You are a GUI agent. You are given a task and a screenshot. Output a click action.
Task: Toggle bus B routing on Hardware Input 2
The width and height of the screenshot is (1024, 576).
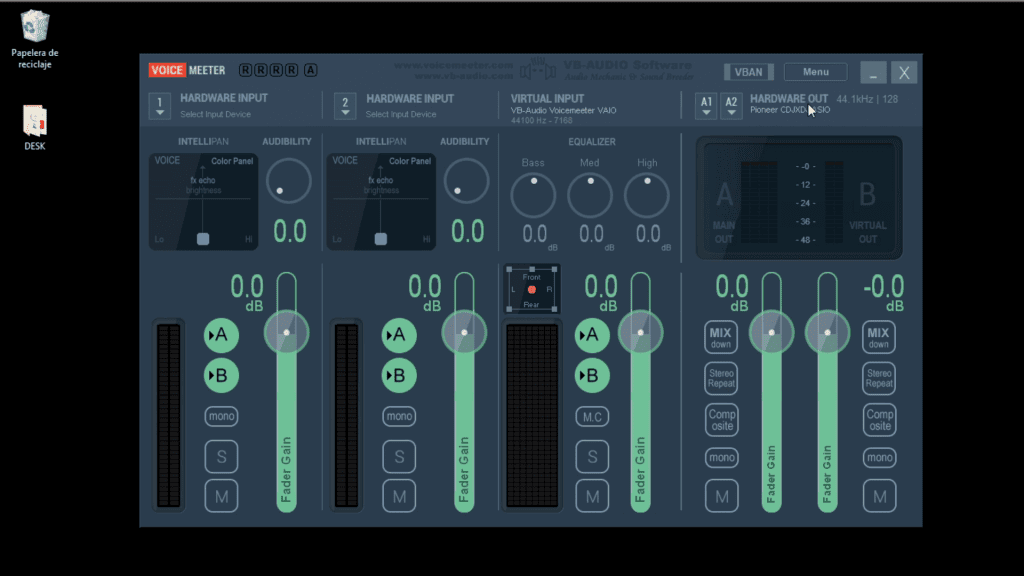(x=398, y=376)
